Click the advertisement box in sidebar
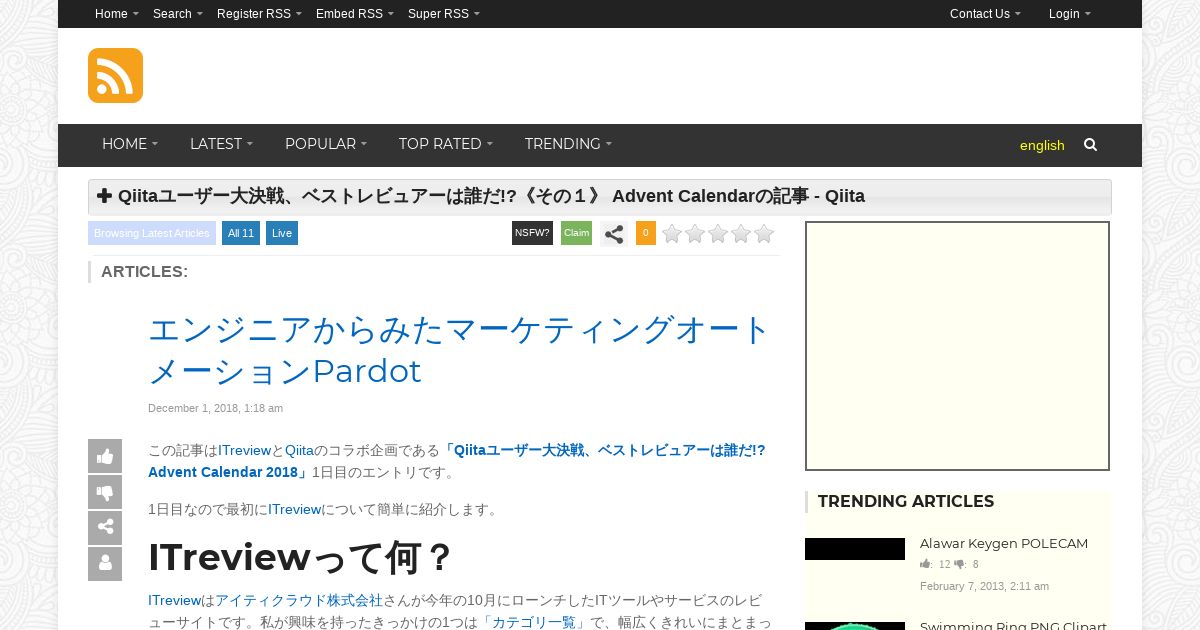This screenshot has height=630, width=1200. (957, 346)
